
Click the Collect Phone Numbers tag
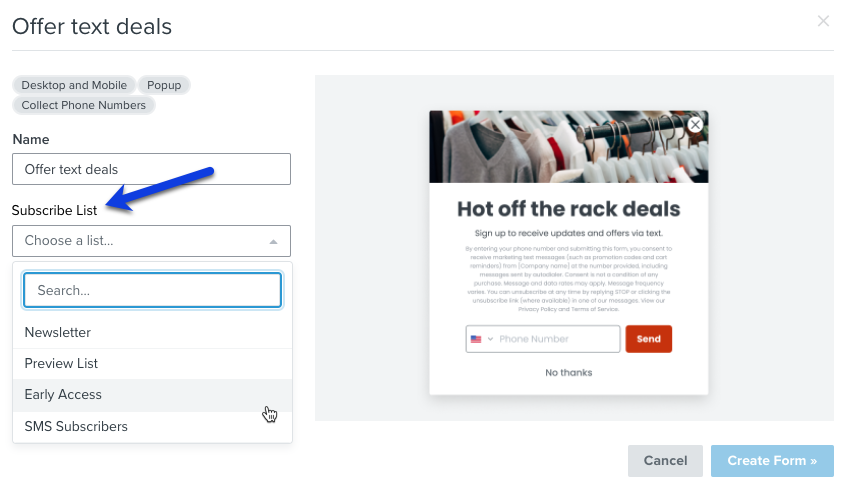[x=84, y=105]
